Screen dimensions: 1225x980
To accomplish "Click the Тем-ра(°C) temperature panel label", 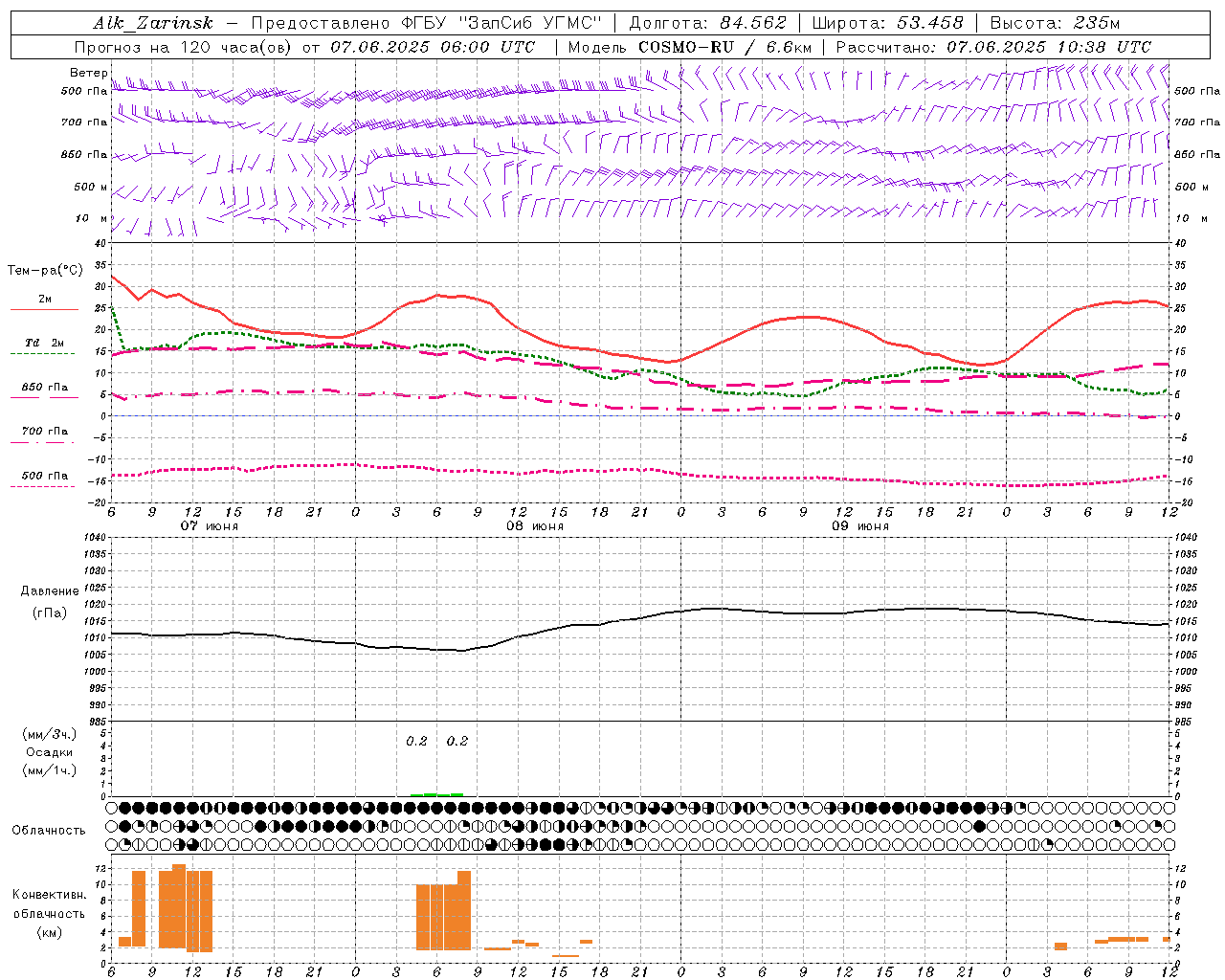I will coord(45,271).
